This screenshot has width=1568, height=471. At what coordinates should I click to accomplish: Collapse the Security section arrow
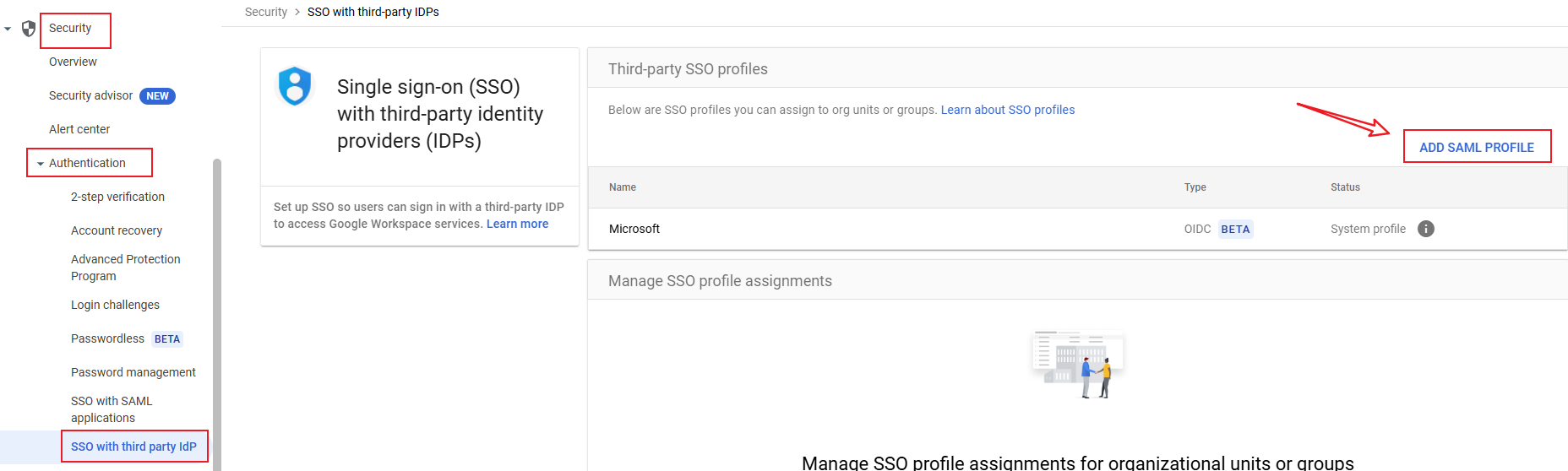click(8, 29)
